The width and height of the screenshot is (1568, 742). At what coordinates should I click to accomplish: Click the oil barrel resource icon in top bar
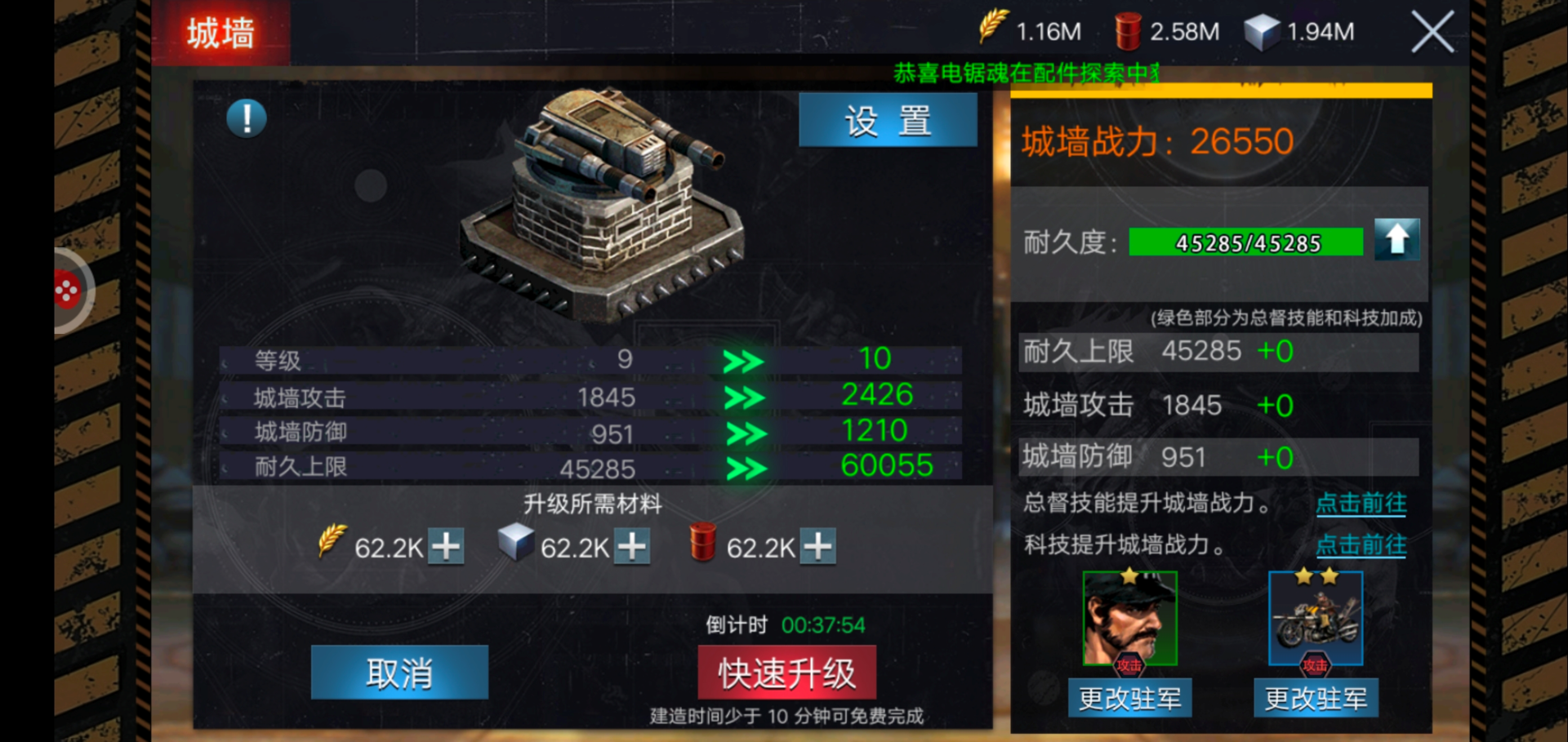click(1127, 31)
